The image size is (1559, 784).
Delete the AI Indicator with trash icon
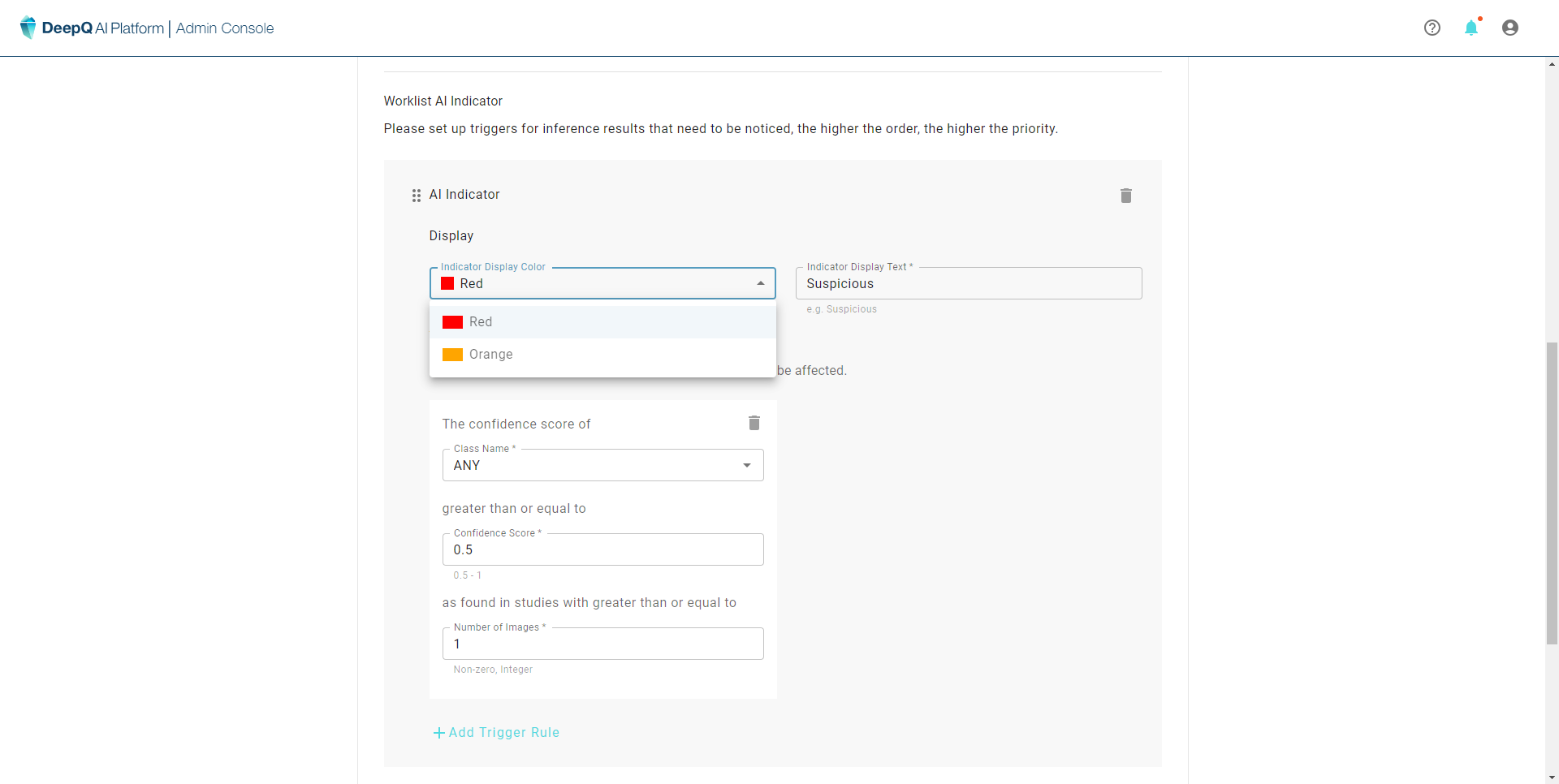tap(1126, 196)
